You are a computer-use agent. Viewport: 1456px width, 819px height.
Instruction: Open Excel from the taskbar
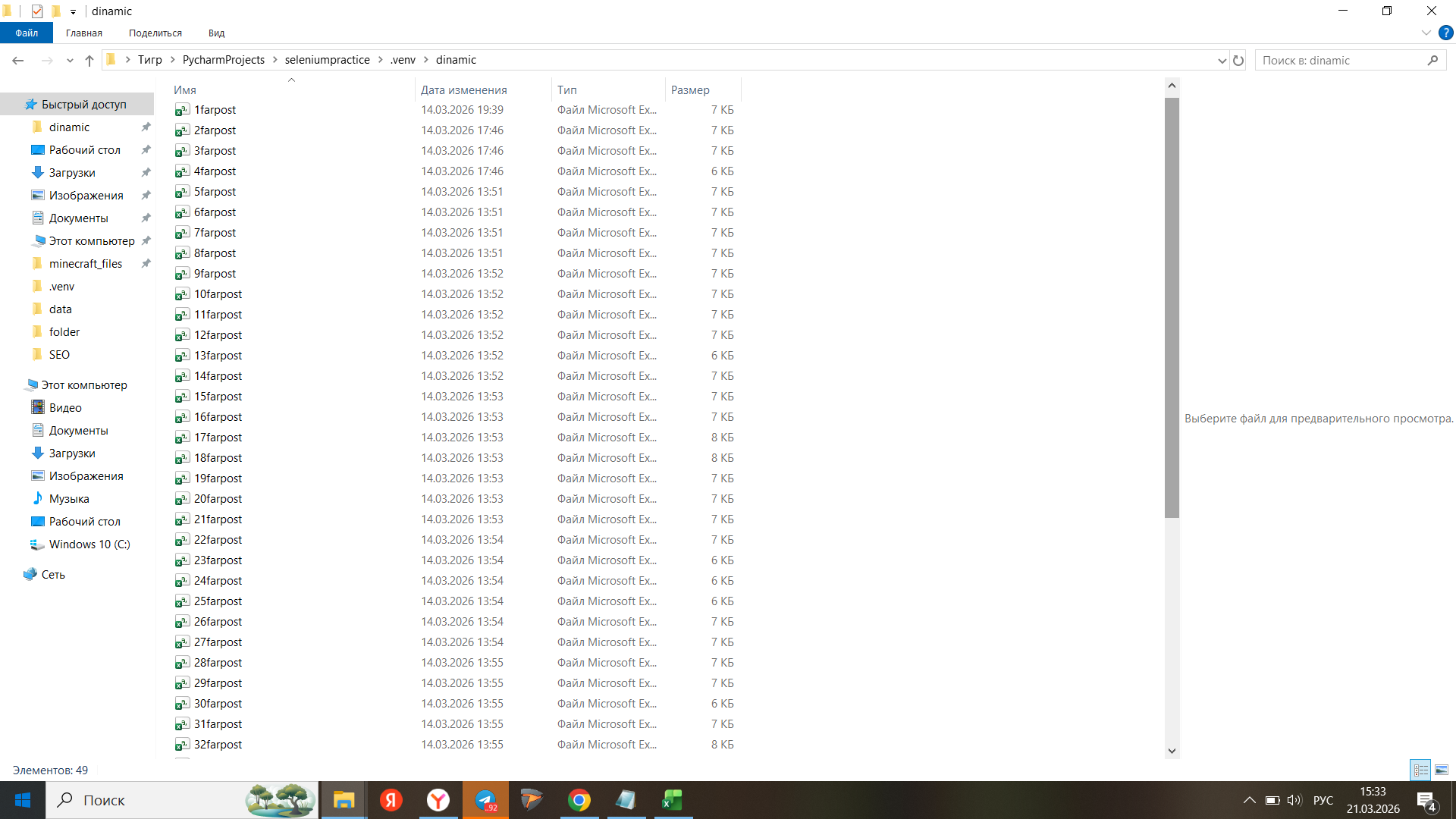[x=673, y=800]
